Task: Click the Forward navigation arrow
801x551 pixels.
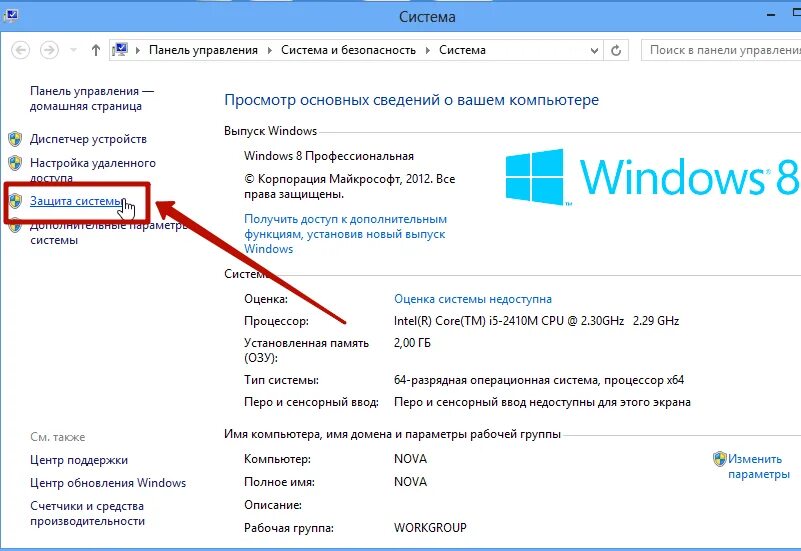Action: pos(49,50)
